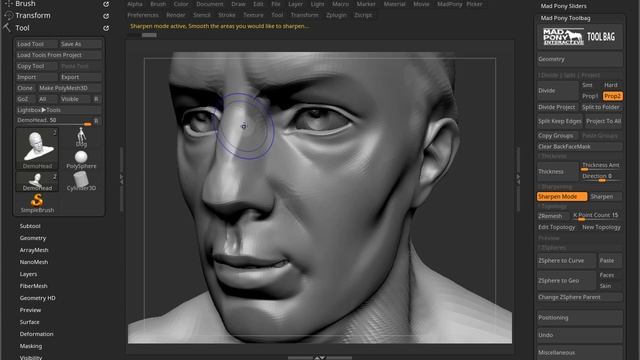Screen dimensions: 640x360
Task: Adjust the DemoHead tool index slider
Action: coord(54,121)
